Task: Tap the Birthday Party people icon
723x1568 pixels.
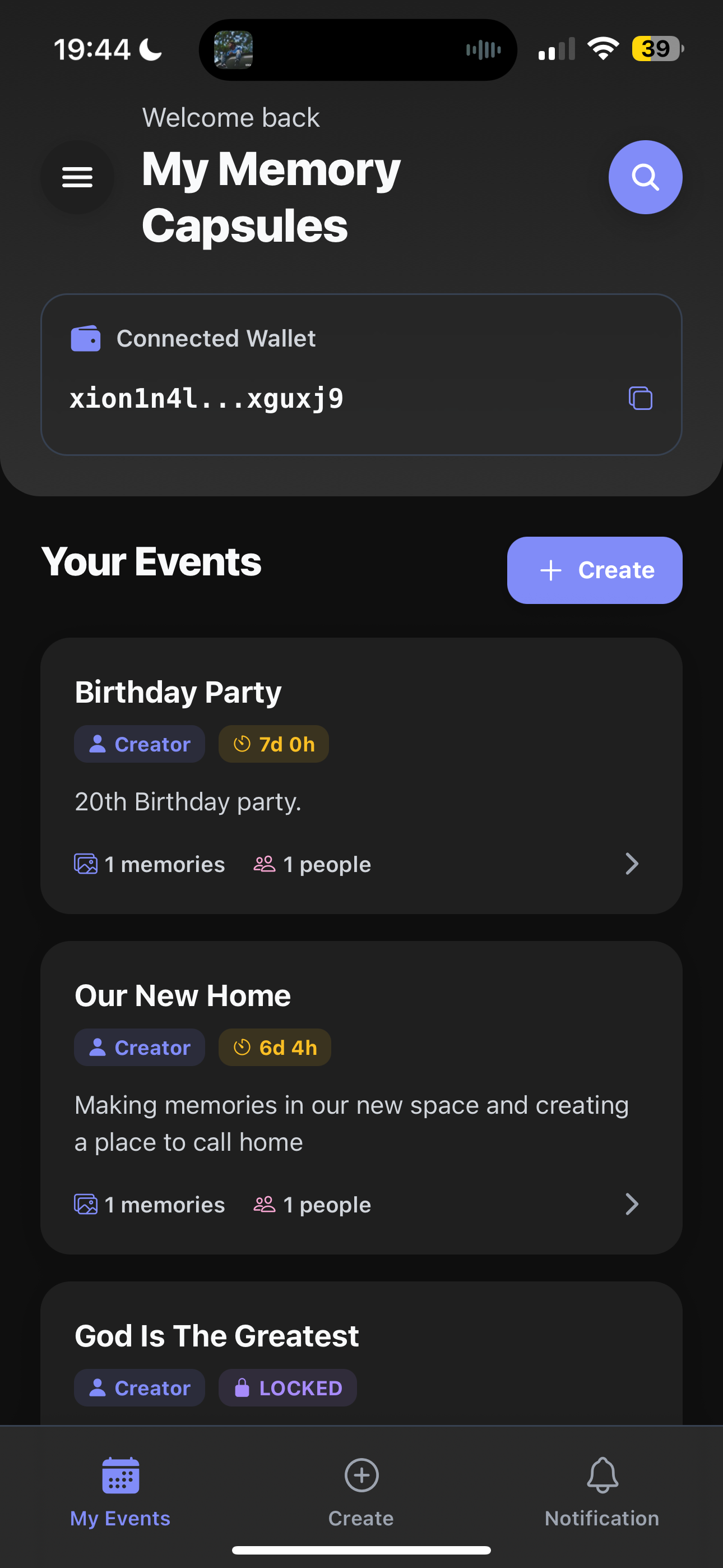Action: [x=265, y=864]
